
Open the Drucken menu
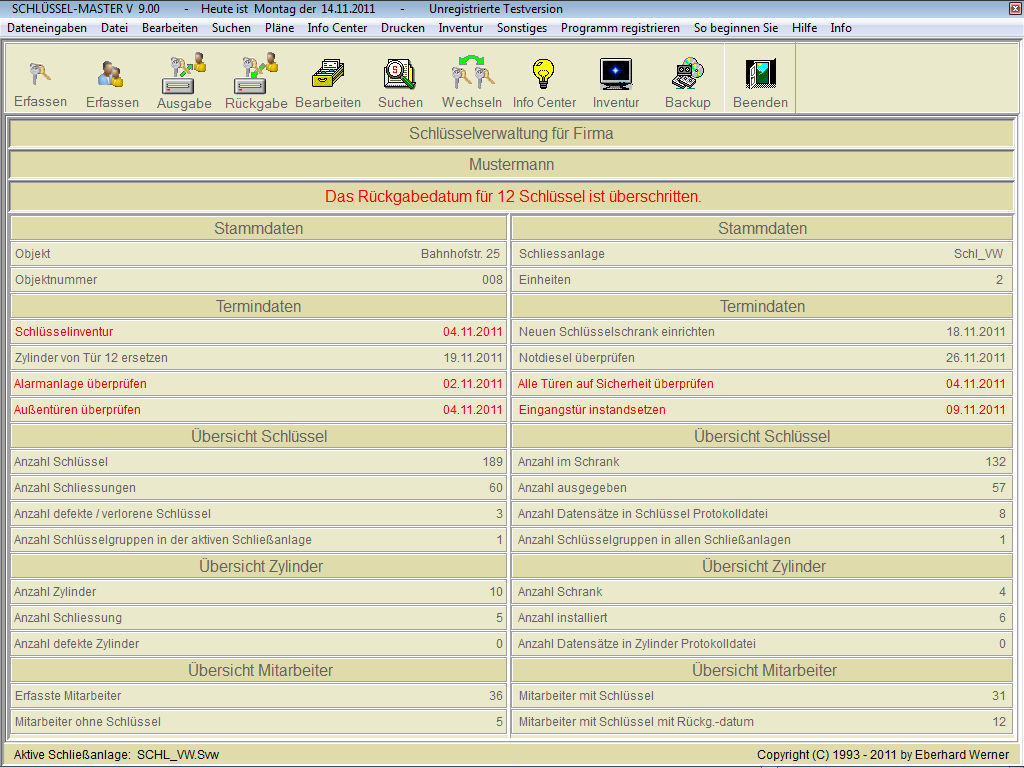coord(403,28)
